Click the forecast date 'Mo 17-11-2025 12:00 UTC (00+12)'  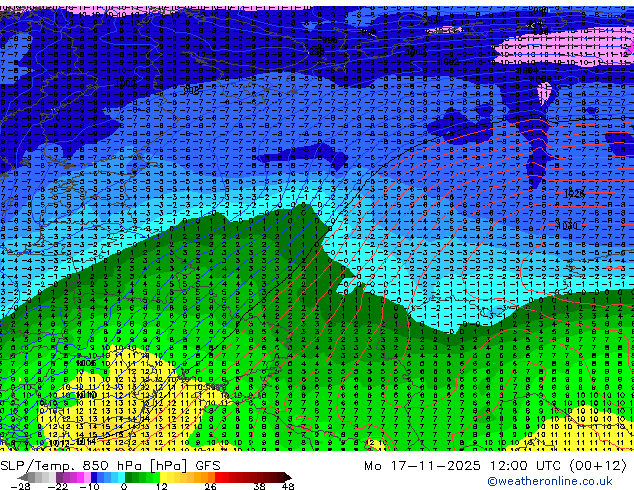495,466
